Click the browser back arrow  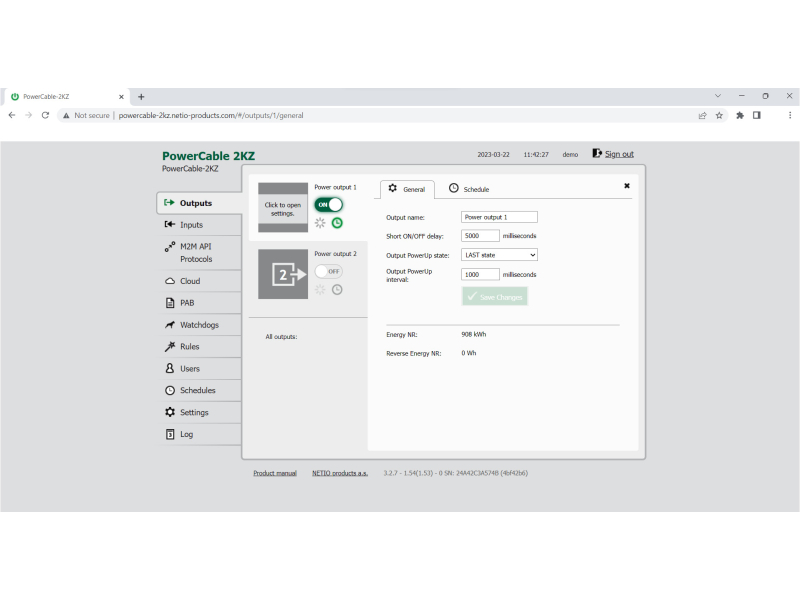pyautogui.click(x=12, y=115)
